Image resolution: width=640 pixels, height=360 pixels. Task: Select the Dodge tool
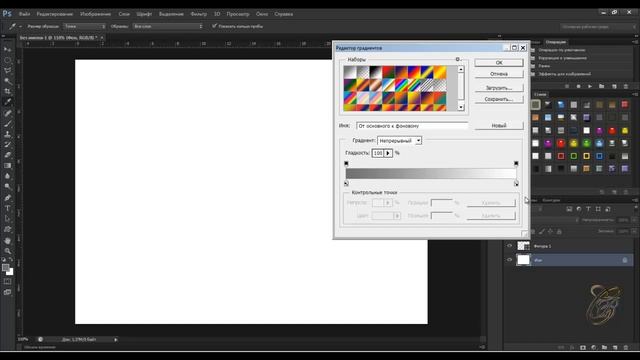click(x=7, y=187)
